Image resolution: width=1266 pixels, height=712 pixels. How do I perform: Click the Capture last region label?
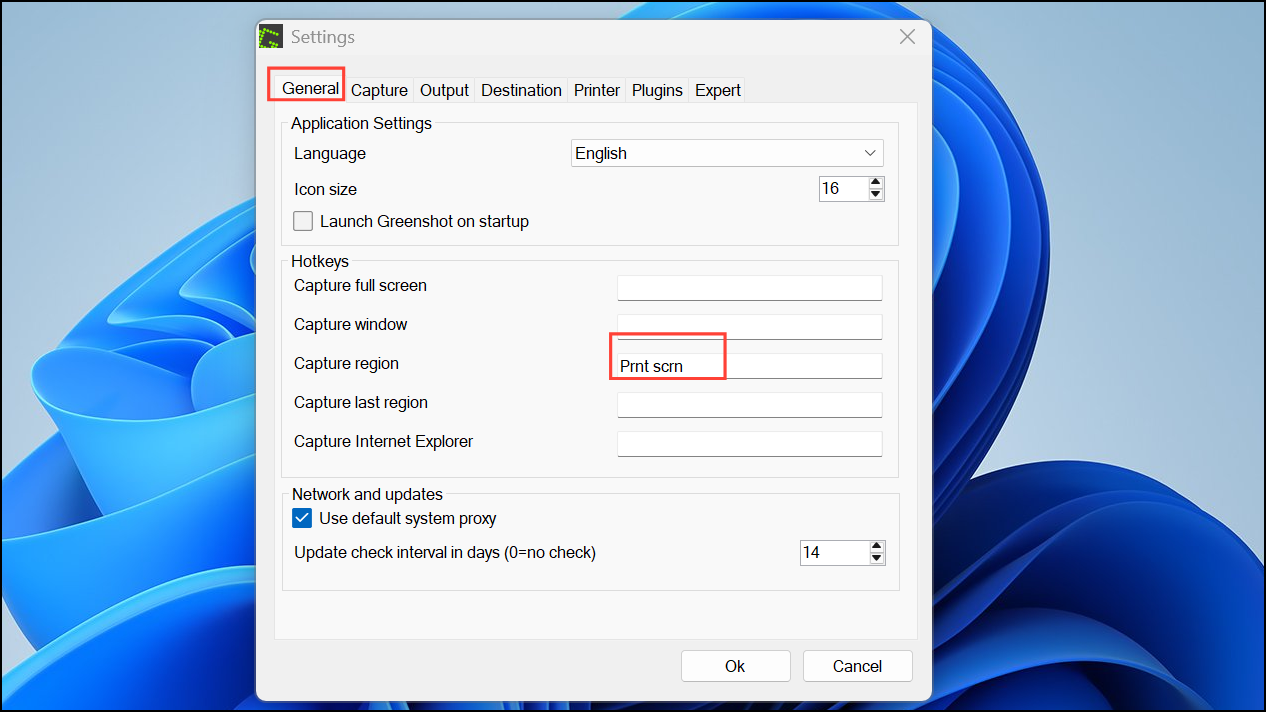point(361,402)
